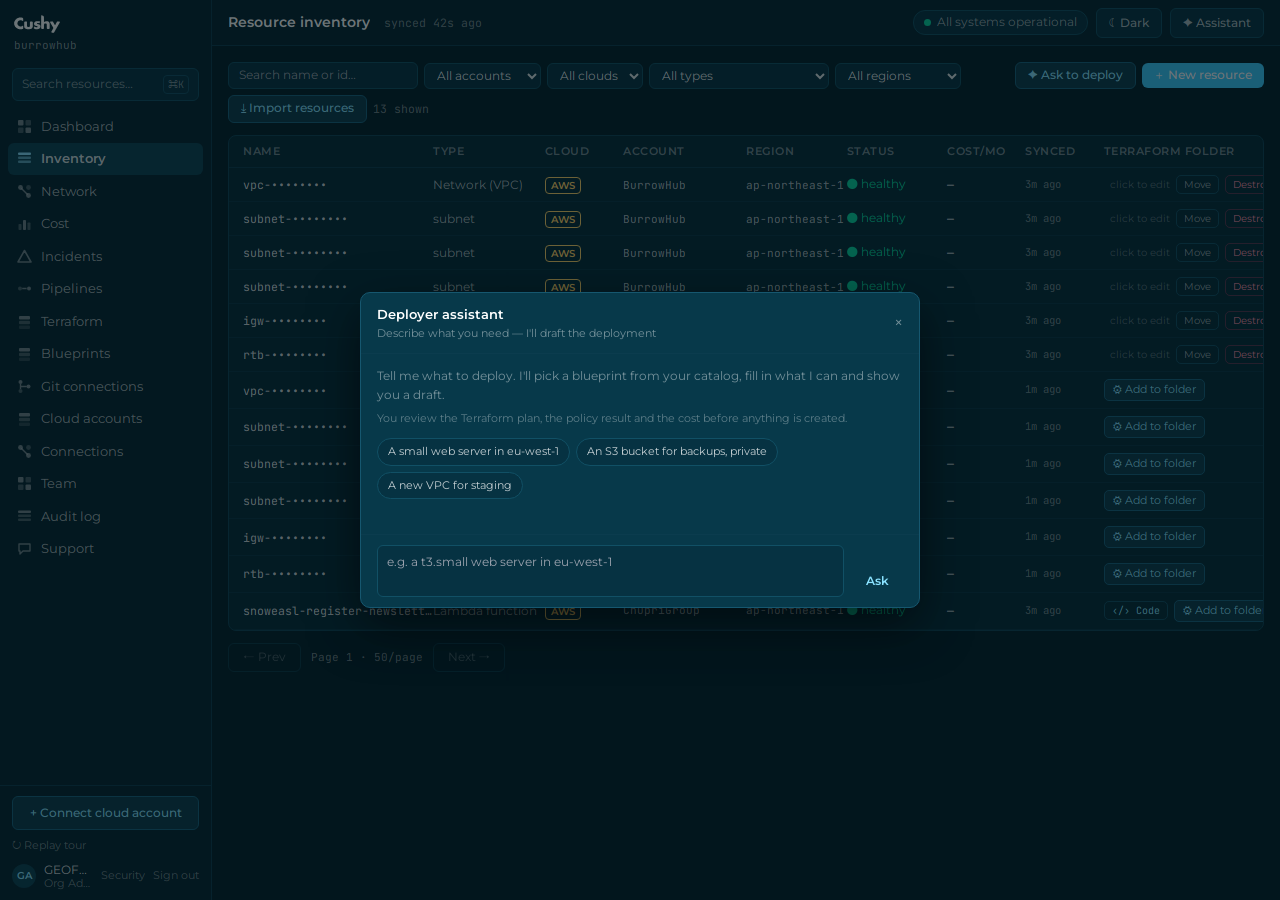Click the Ask button in dialog

pyautogui.click(x=877, y=581)
